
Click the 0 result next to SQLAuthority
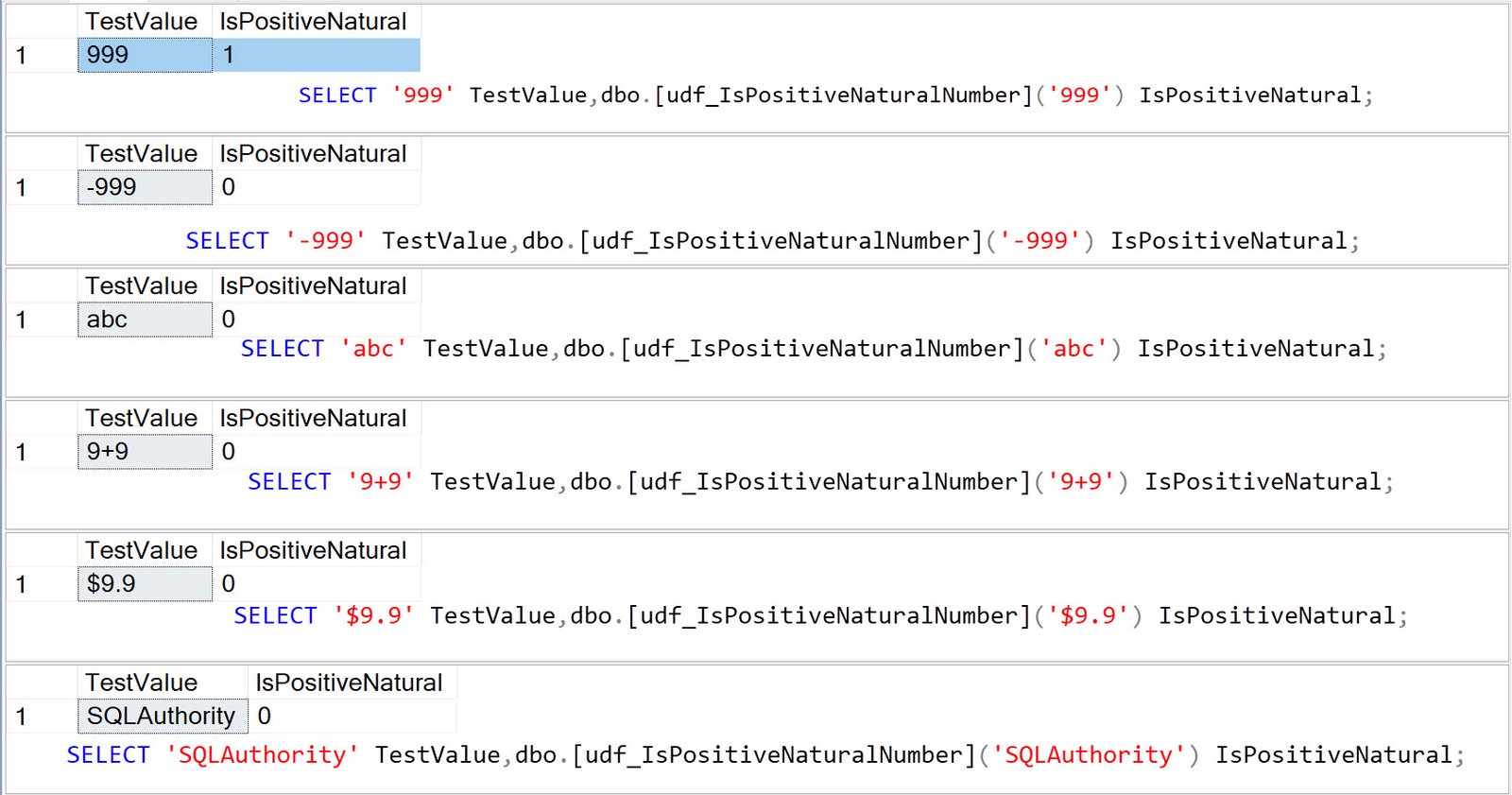pos(352,717)
